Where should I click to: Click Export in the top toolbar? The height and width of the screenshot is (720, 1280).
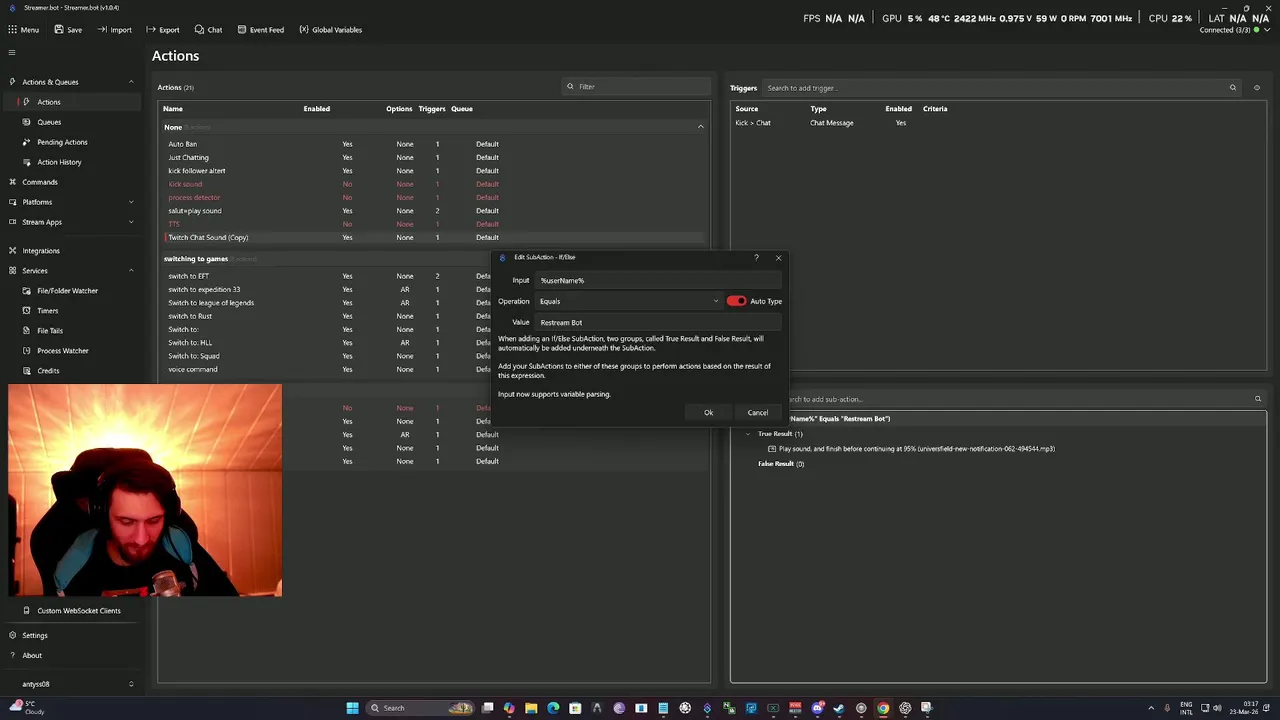click(163, 30)
